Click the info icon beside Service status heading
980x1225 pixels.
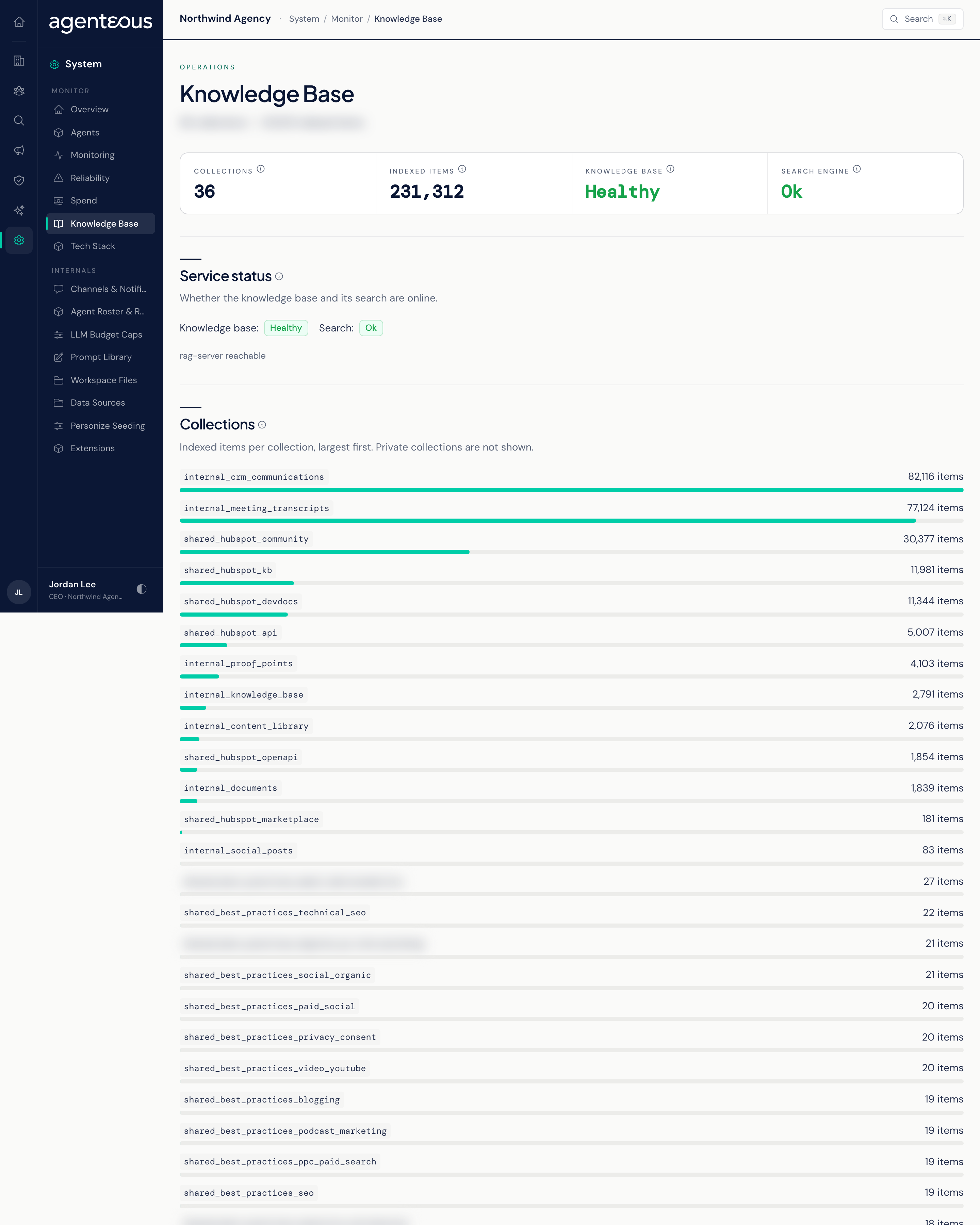279,277
